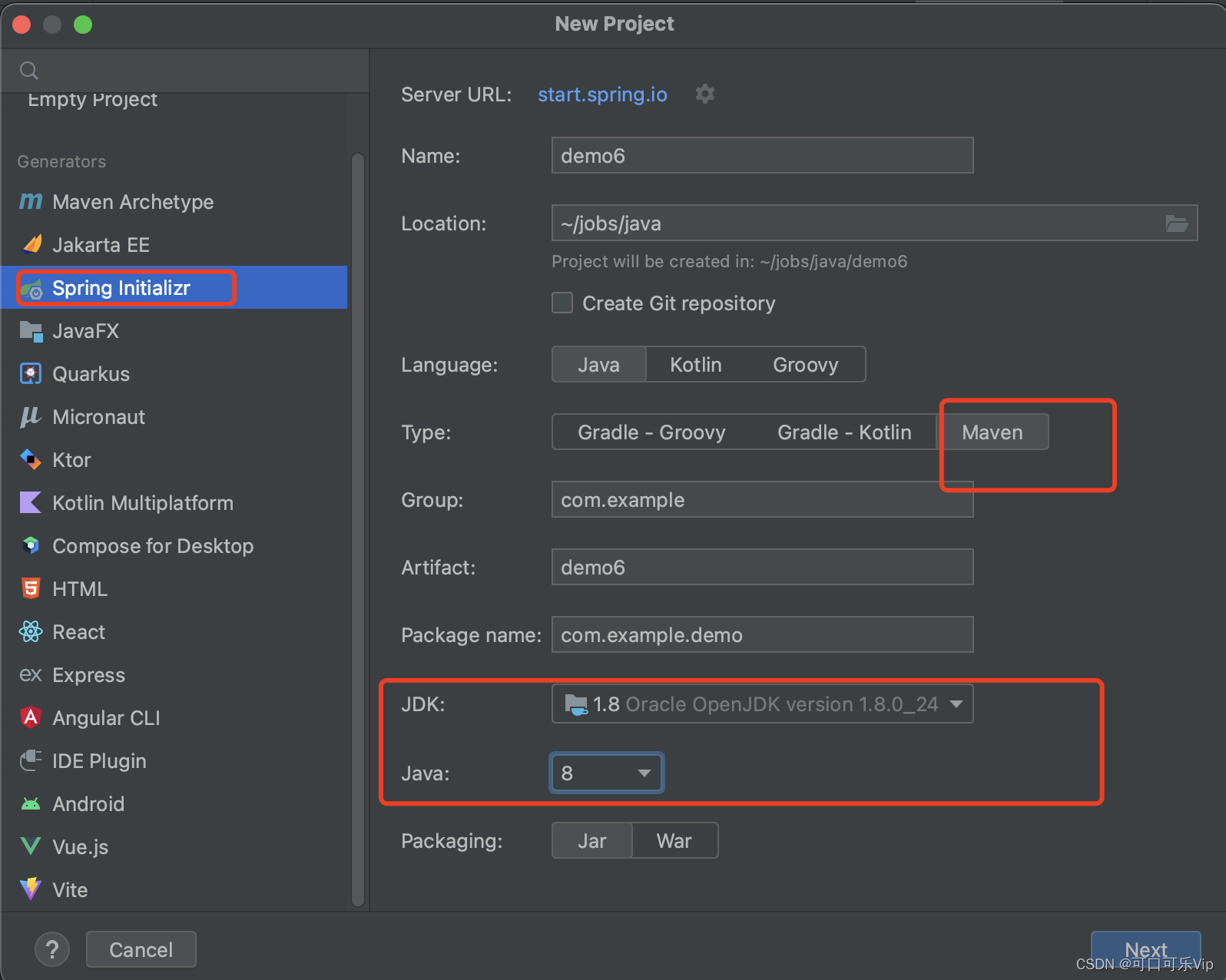Open Server URL settings gear
This screenshot has height=980, width=1226.
(x=705, y=94)
